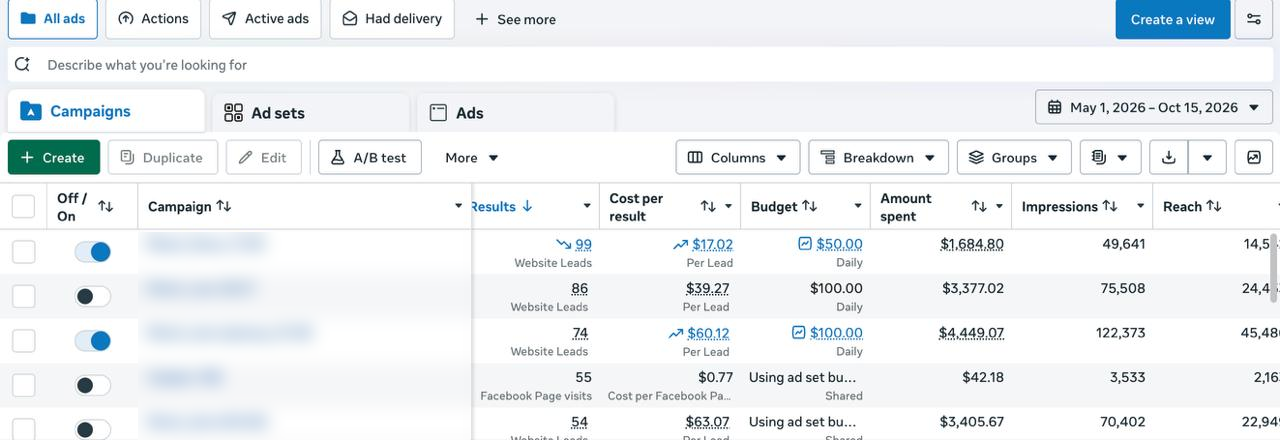Open the date range picker
Viewport: 1280px width, 440px height.
[x=1154, y=107]
